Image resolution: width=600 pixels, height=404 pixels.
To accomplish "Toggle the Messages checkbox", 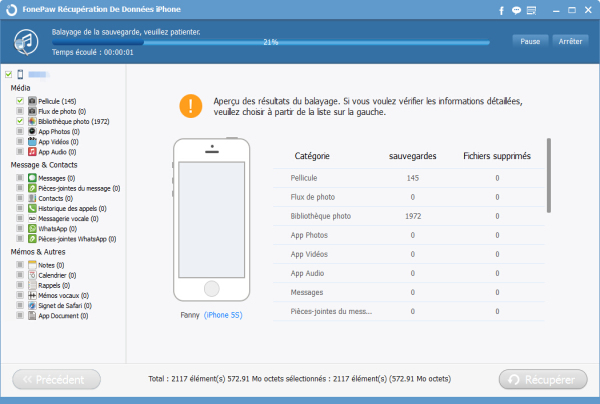I will click(x=20, y=178).
